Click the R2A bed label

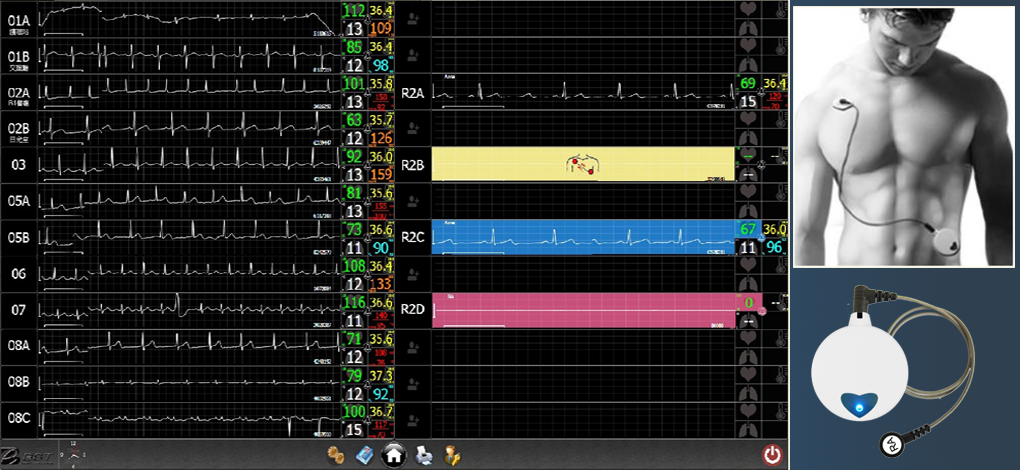[412, 92]
